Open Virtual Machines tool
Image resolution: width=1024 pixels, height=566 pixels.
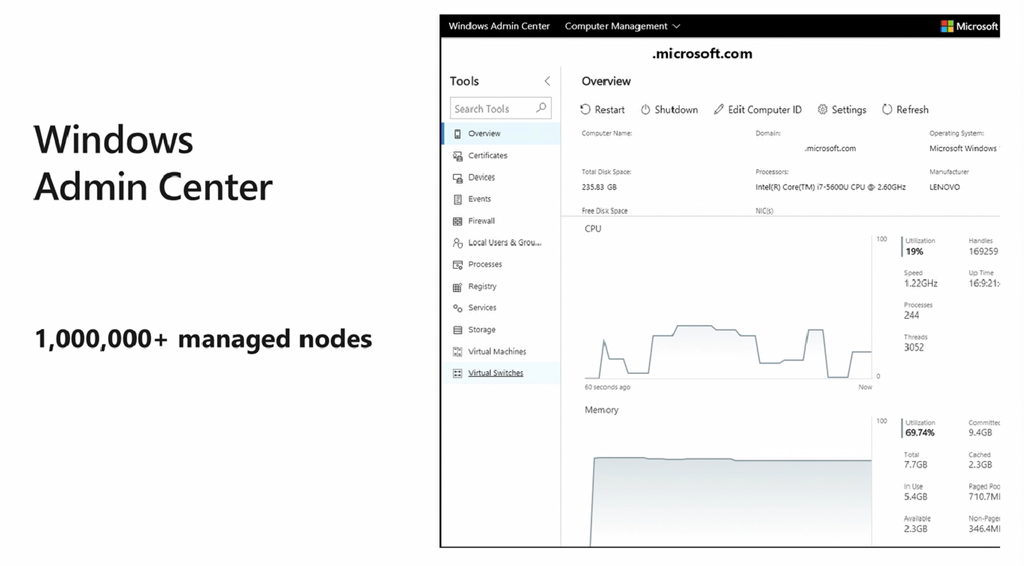point(502,351)
